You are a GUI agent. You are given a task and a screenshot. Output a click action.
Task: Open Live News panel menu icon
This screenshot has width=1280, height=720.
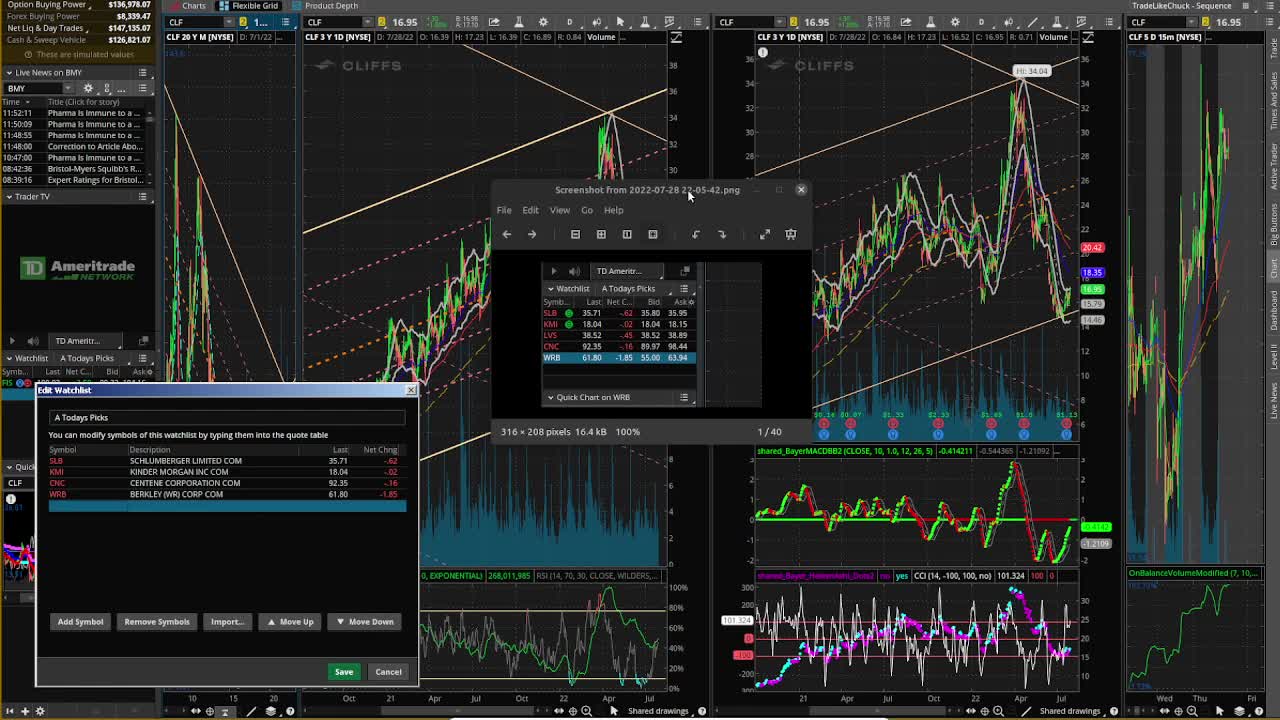tap(143, 73)
